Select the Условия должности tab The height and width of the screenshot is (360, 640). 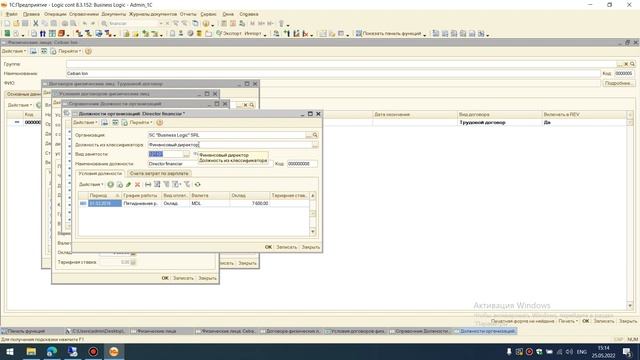pyautogui.click(x=100, y=173)
